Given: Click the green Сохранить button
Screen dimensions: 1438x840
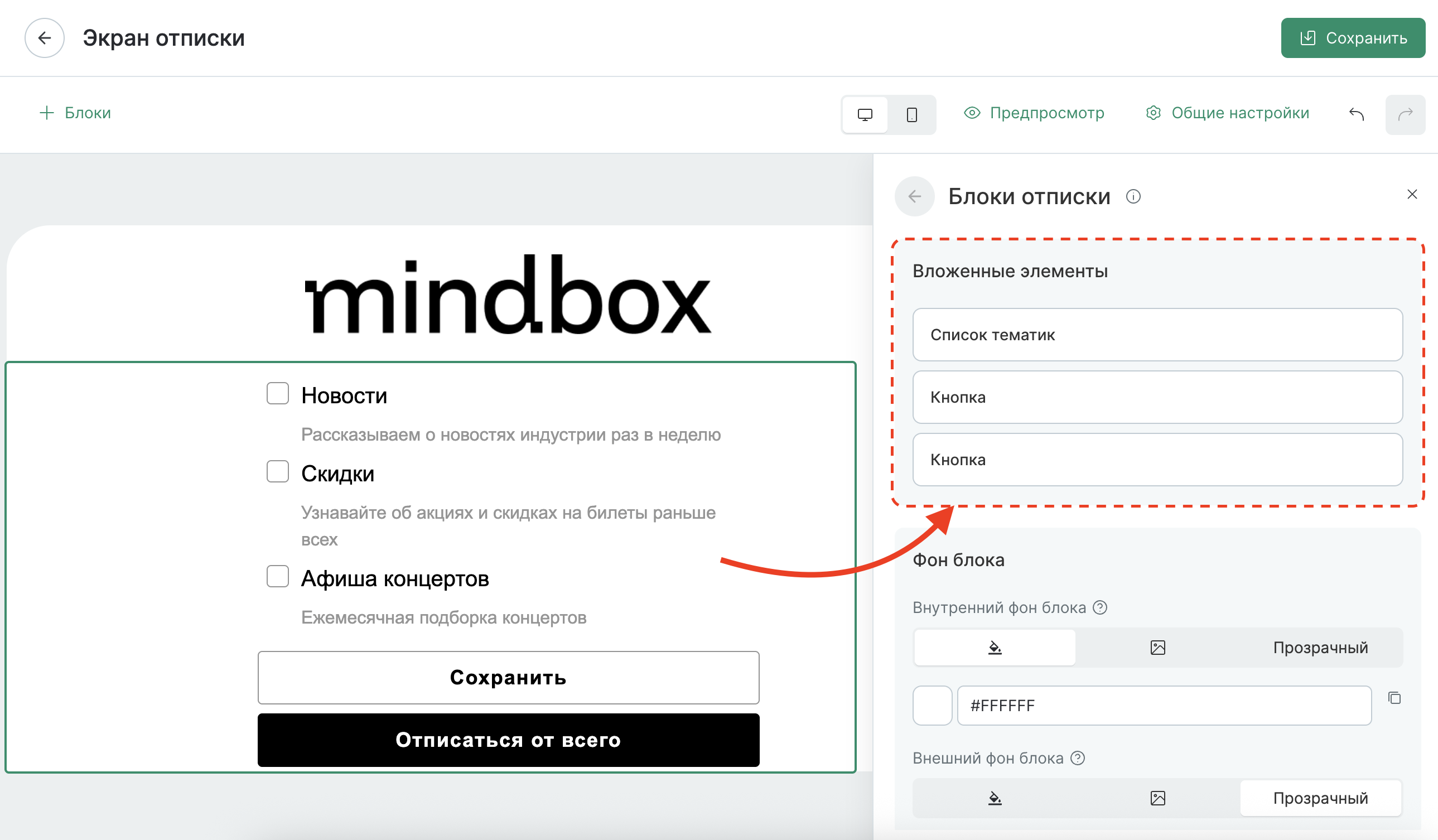Looking at the screenshot, I should 1353,38.
